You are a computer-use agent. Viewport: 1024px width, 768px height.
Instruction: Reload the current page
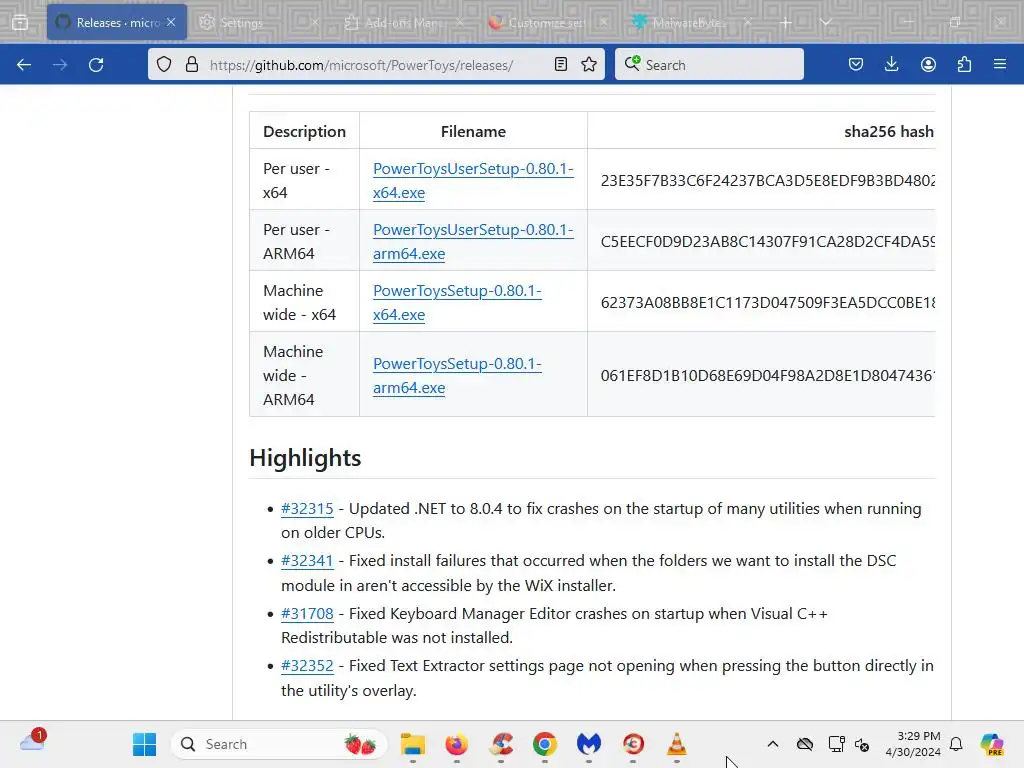coord(96,65)
